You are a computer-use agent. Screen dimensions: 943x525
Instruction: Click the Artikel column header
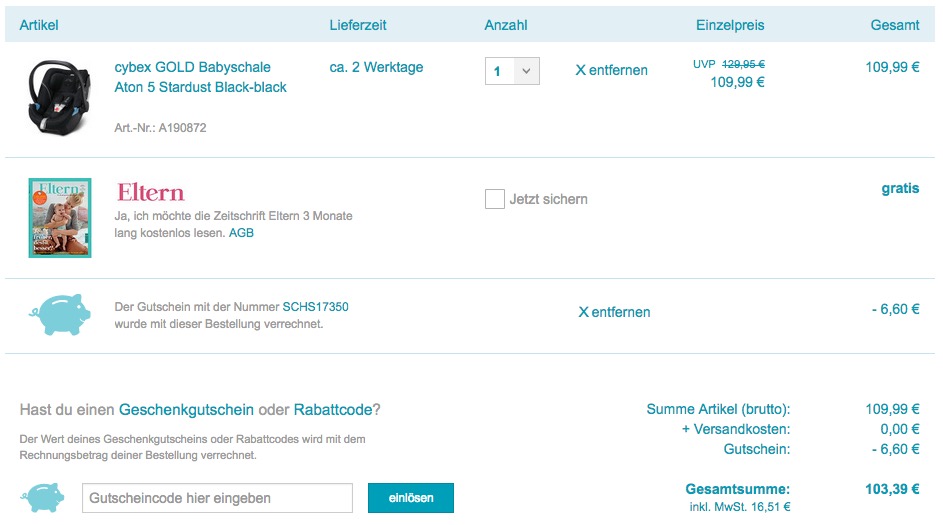point(39,25)
